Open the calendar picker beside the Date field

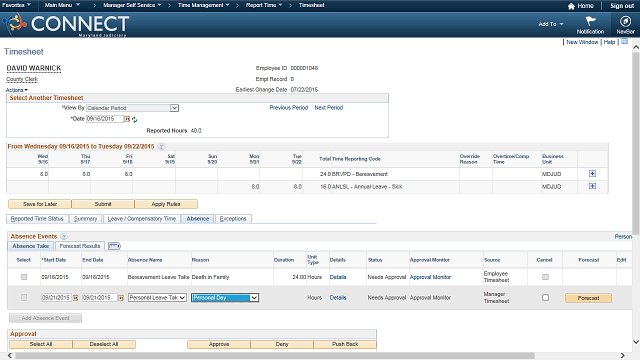(127, 119)
